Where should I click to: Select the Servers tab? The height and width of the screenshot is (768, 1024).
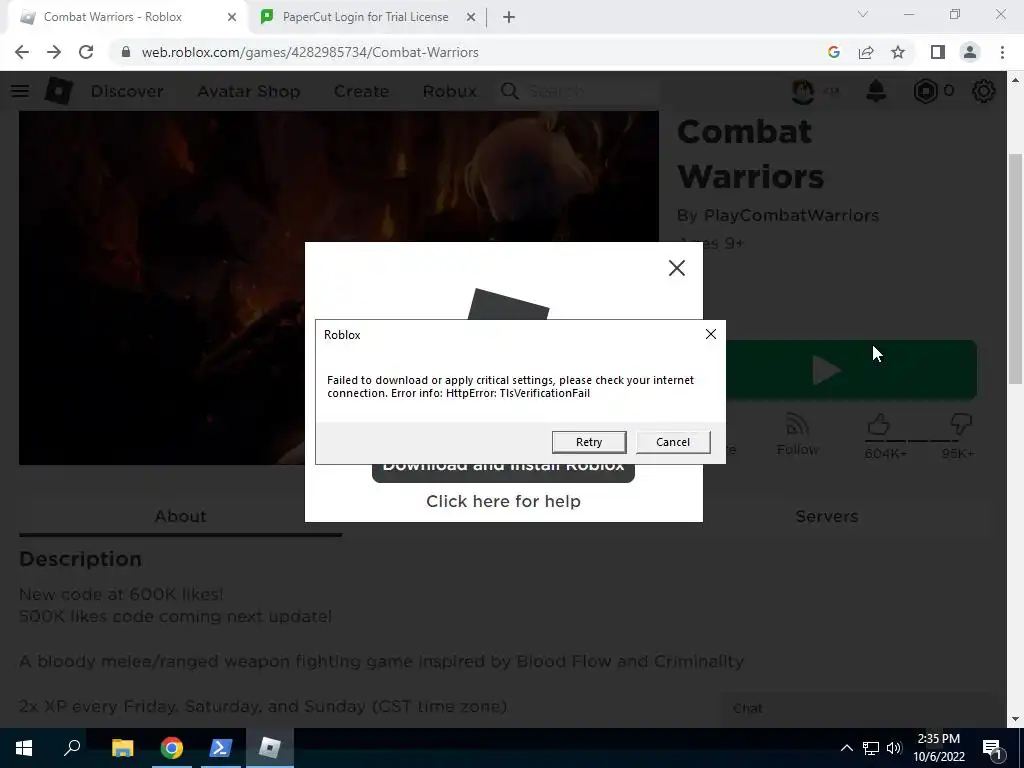[826, 517]
